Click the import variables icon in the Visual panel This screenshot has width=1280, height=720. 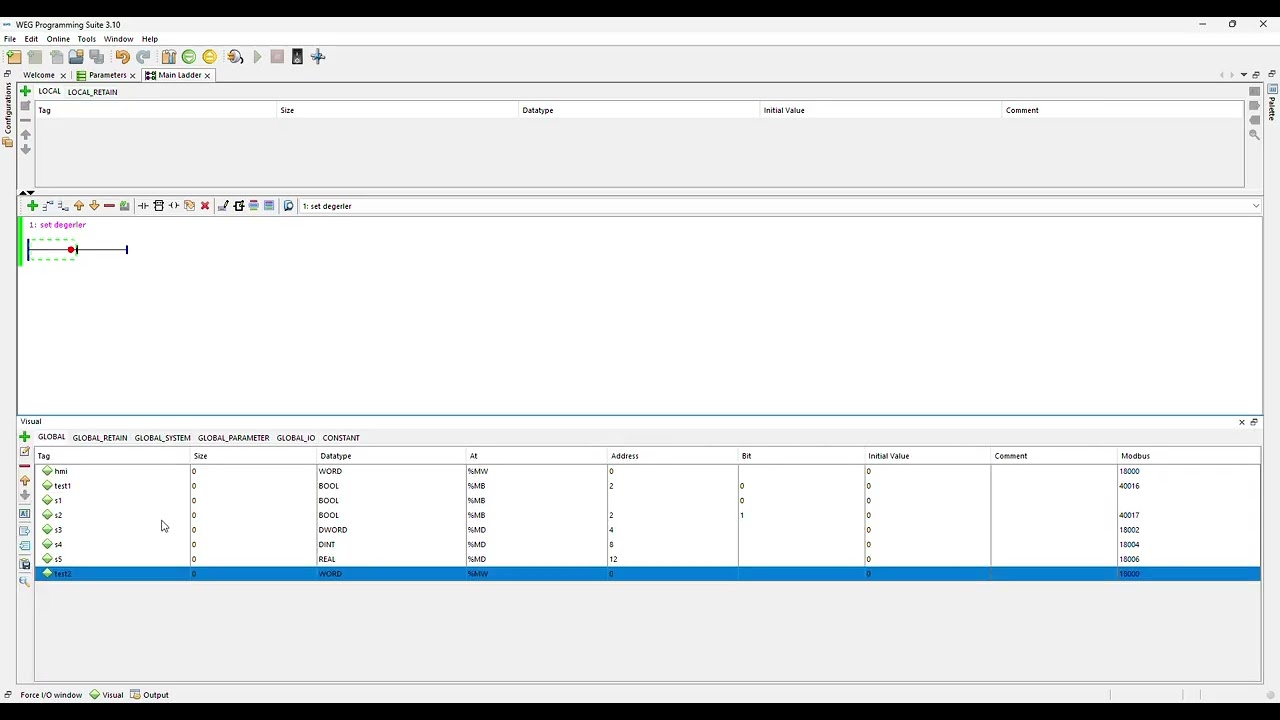[x=25, y=546]
